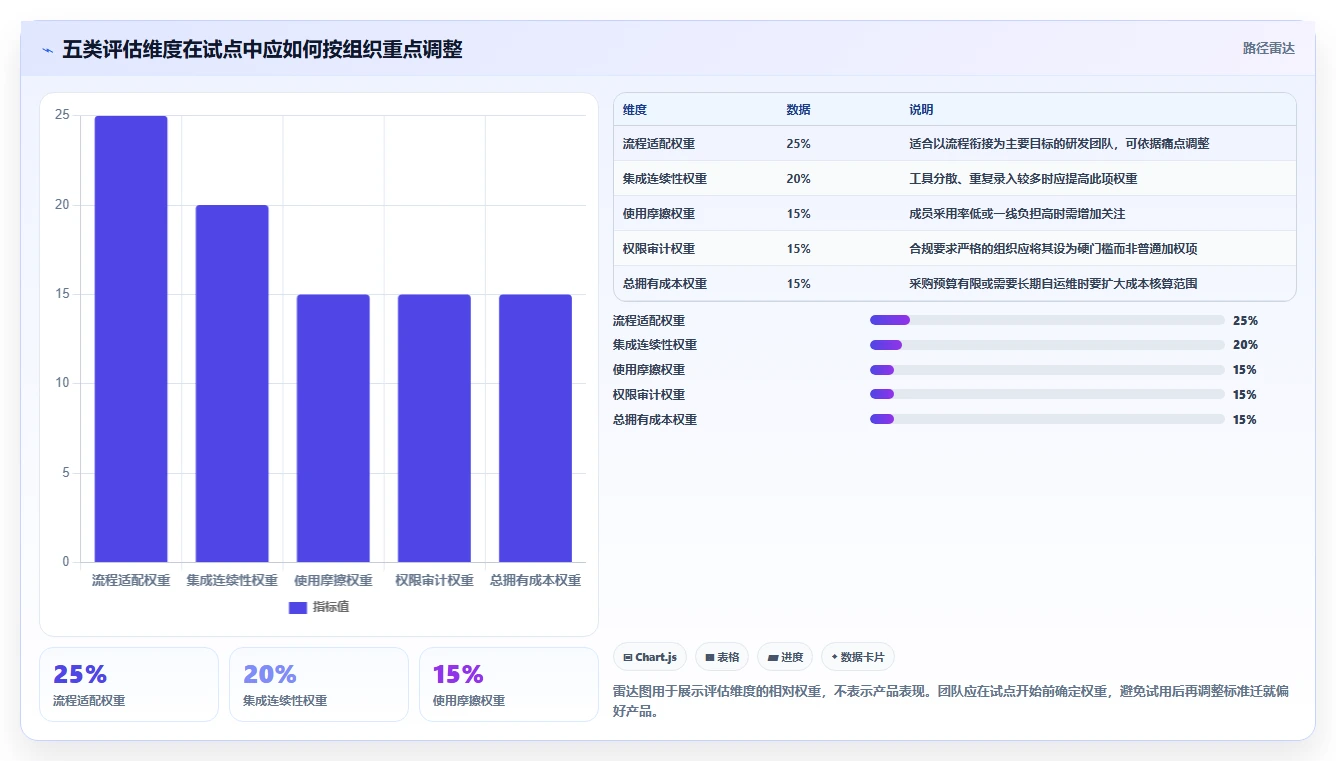Open the 路径雷达 label in the header
1336x761 pixels.
(1268, 48)
